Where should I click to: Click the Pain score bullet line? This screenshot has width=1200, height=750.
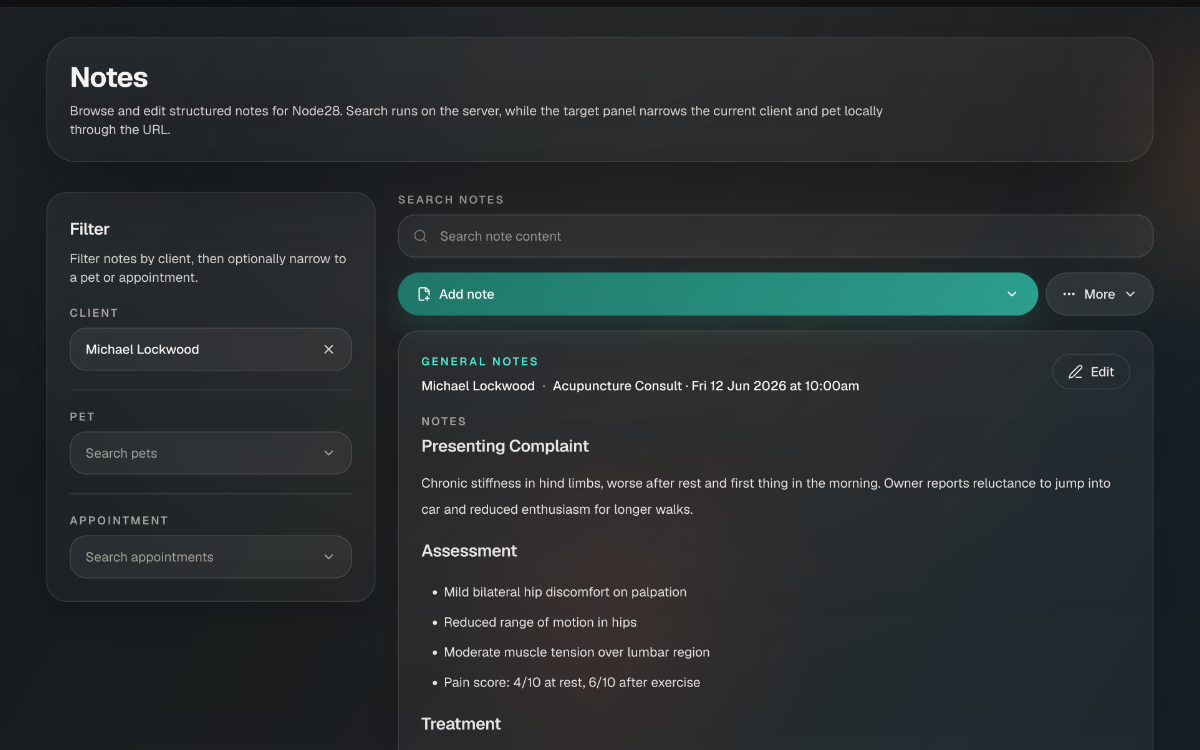pyautogui.click(x=572, y=683)
